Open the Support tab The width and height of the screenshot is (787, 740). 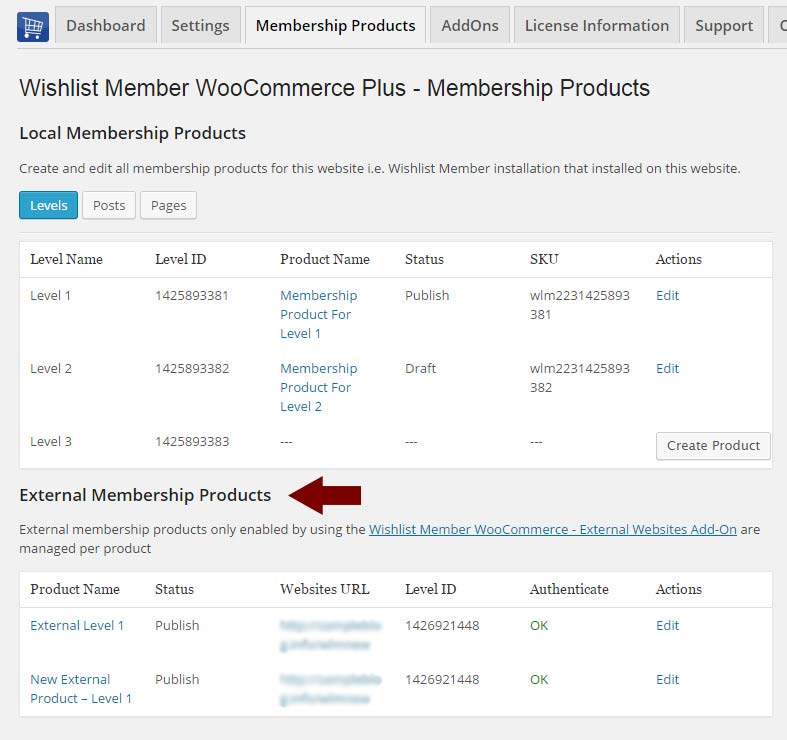[724, 25]
